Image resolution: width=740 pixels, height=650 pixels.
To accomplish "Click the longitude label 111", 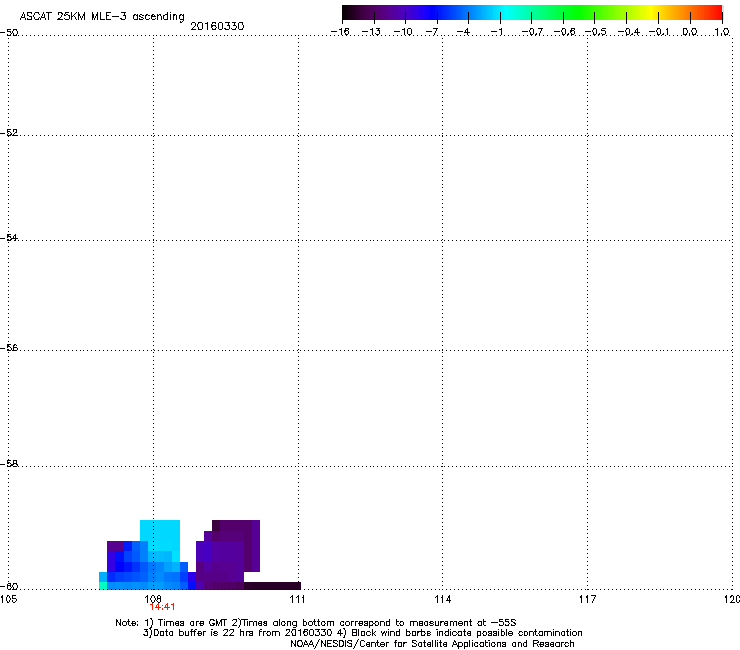I will pos(297,599).
